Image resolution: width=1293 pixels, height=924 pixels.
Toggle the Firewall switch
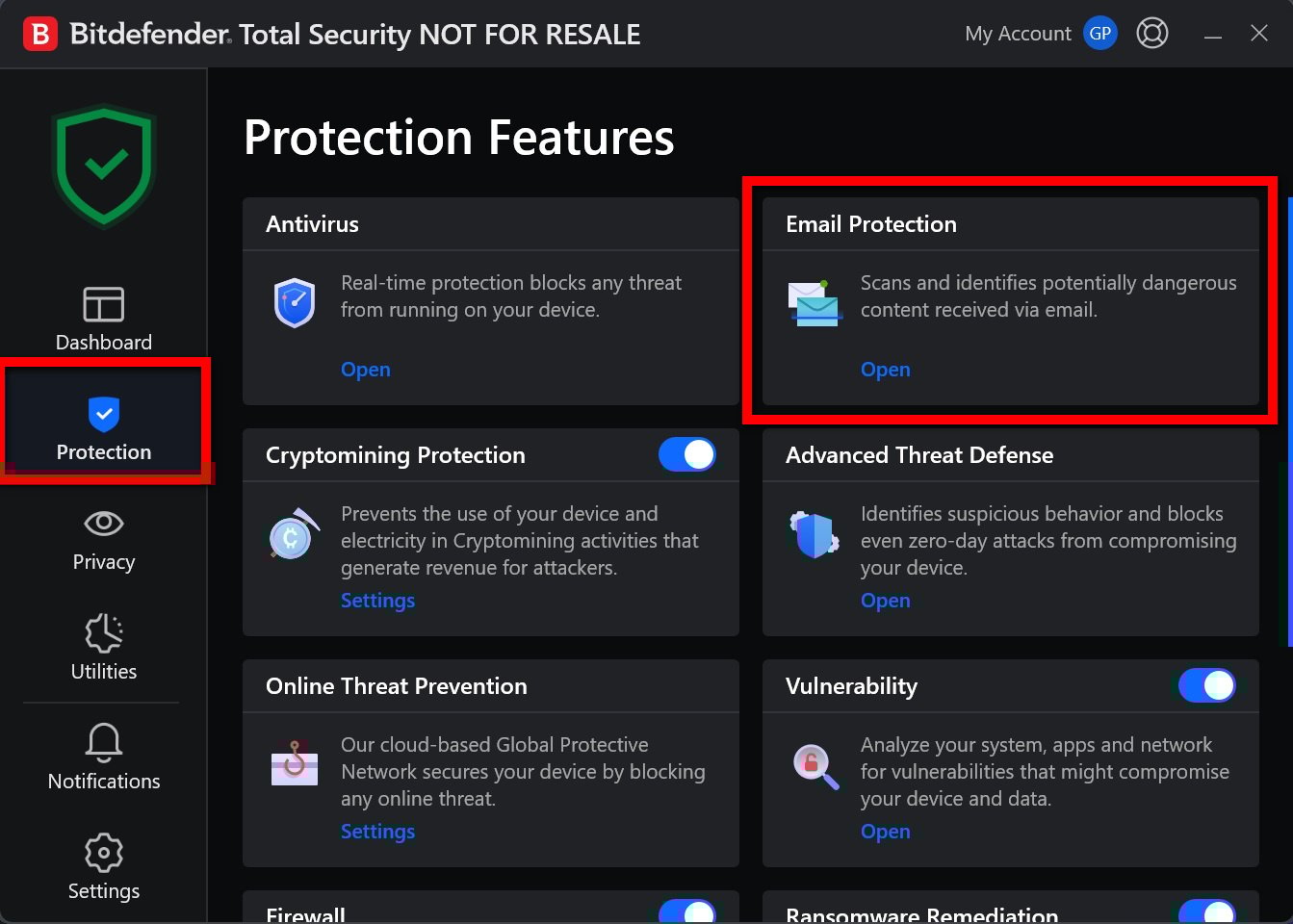pyautogui.click(x=687, y=911)
